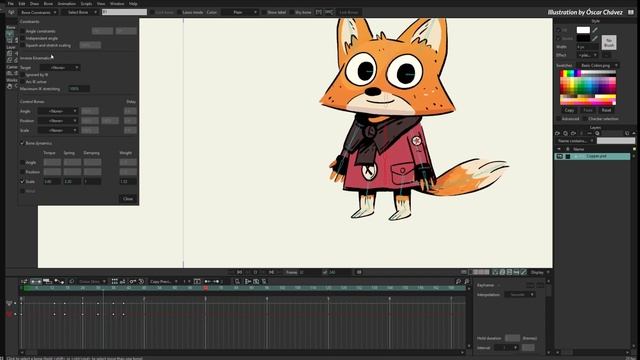Open the Display dropdown
The width and height of the screenshot is (640, 360).
[540, 272]
